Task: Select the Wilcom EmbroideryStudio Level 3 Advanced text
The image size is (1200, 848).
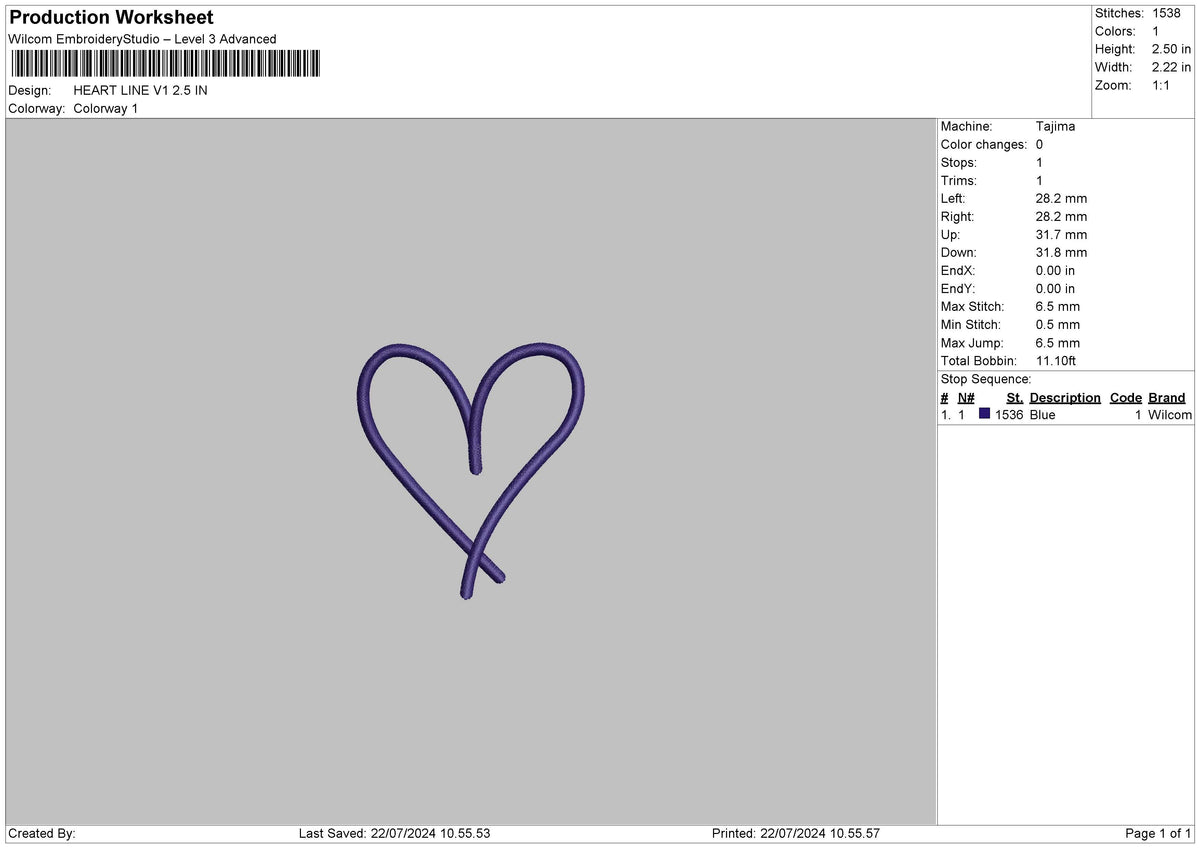Action: [142, 39]
